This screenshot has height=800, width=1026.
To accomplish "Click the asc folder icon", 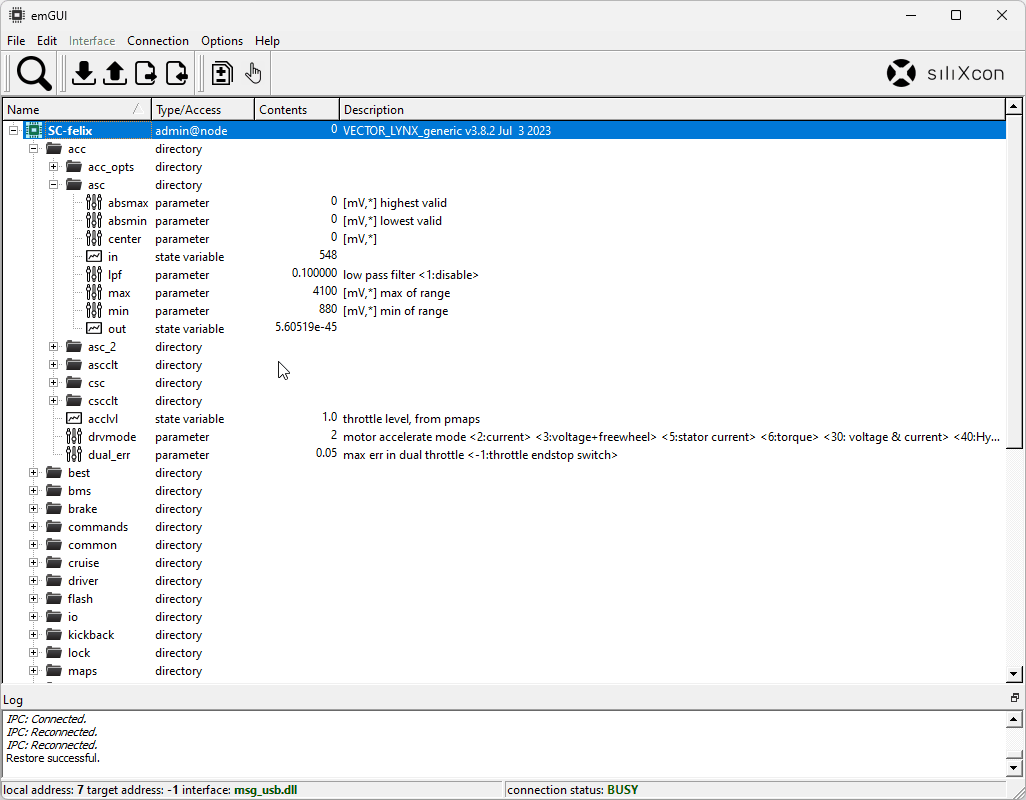I will tap(74, 184).
